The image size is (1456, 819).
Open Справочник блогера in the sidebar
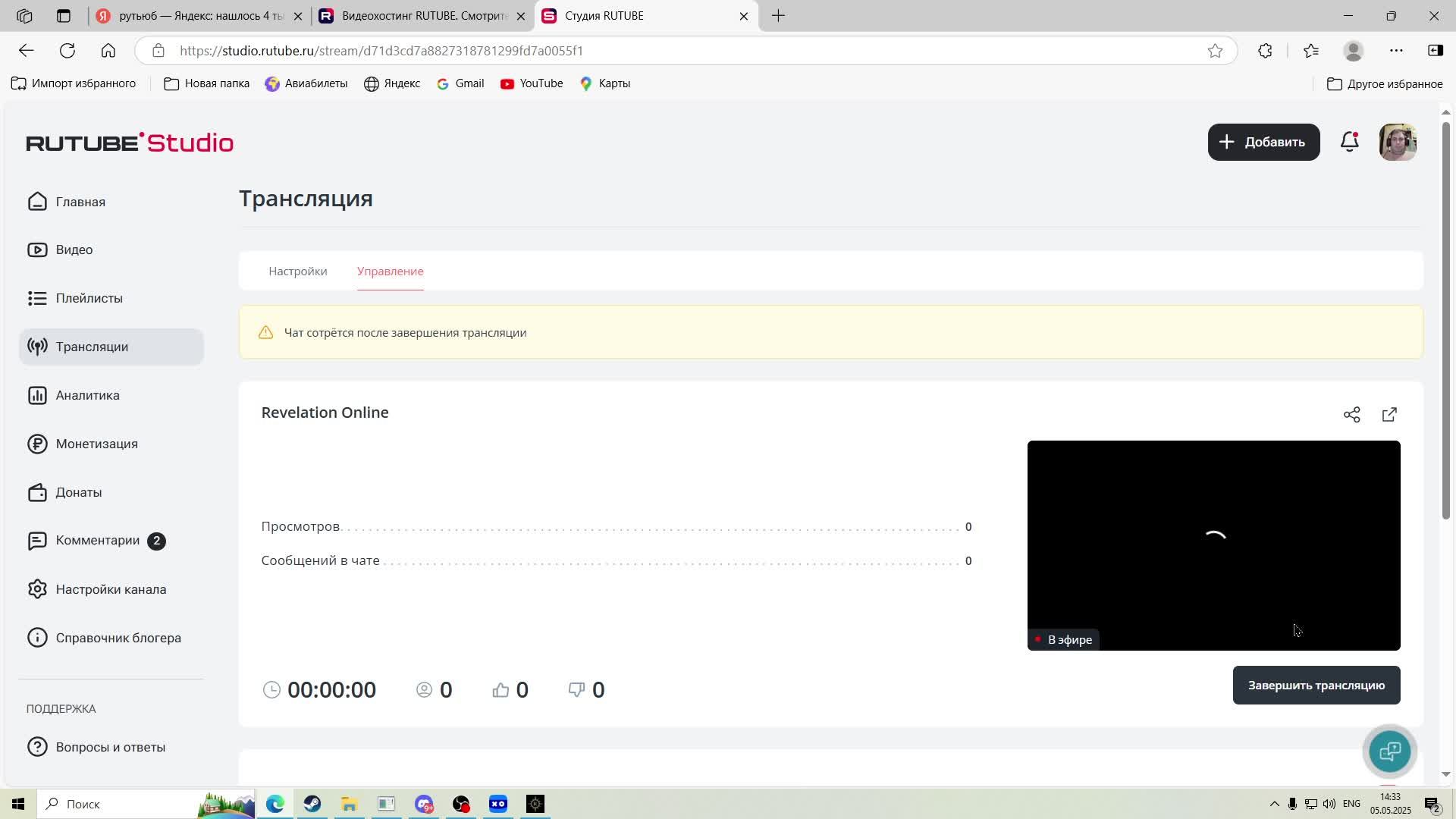click(x=111, y=639)
